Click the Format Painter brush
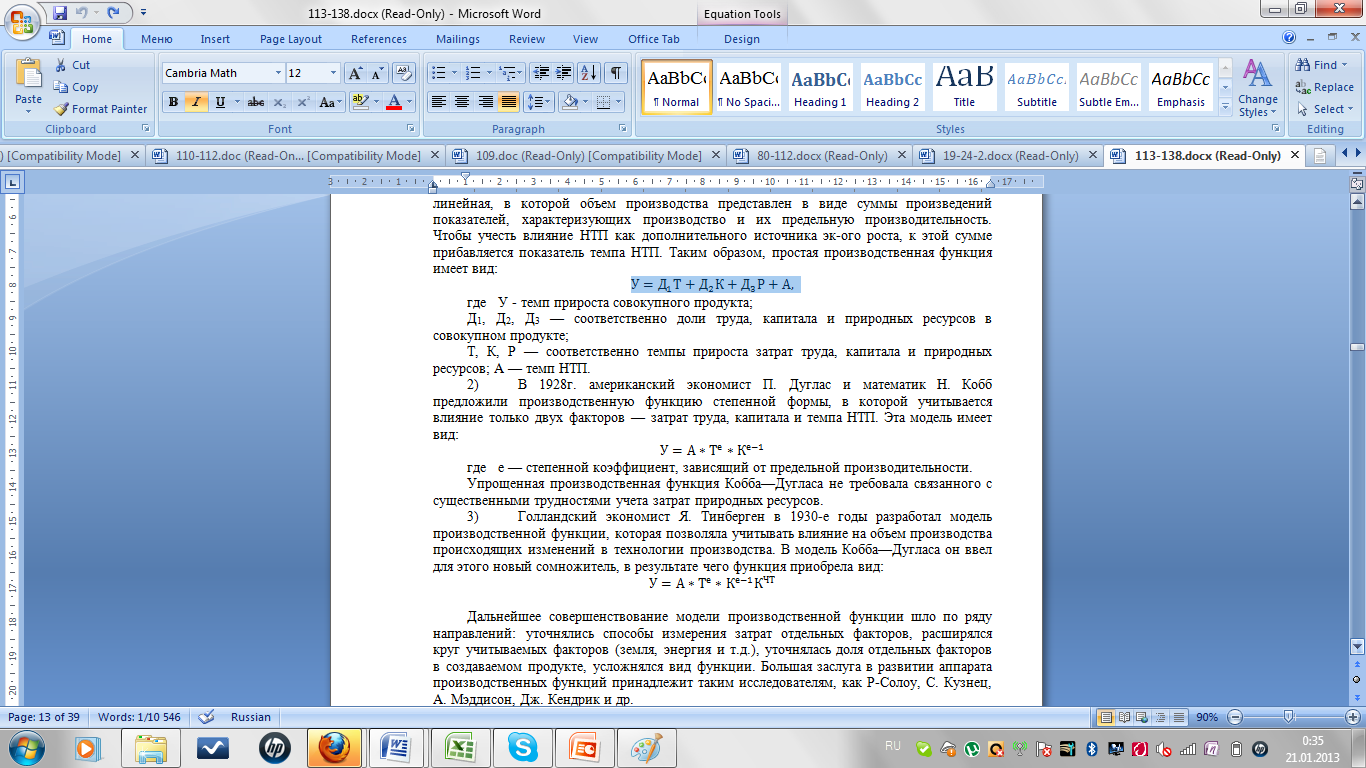The image size is (1366, 768). [x=60, y=109]
